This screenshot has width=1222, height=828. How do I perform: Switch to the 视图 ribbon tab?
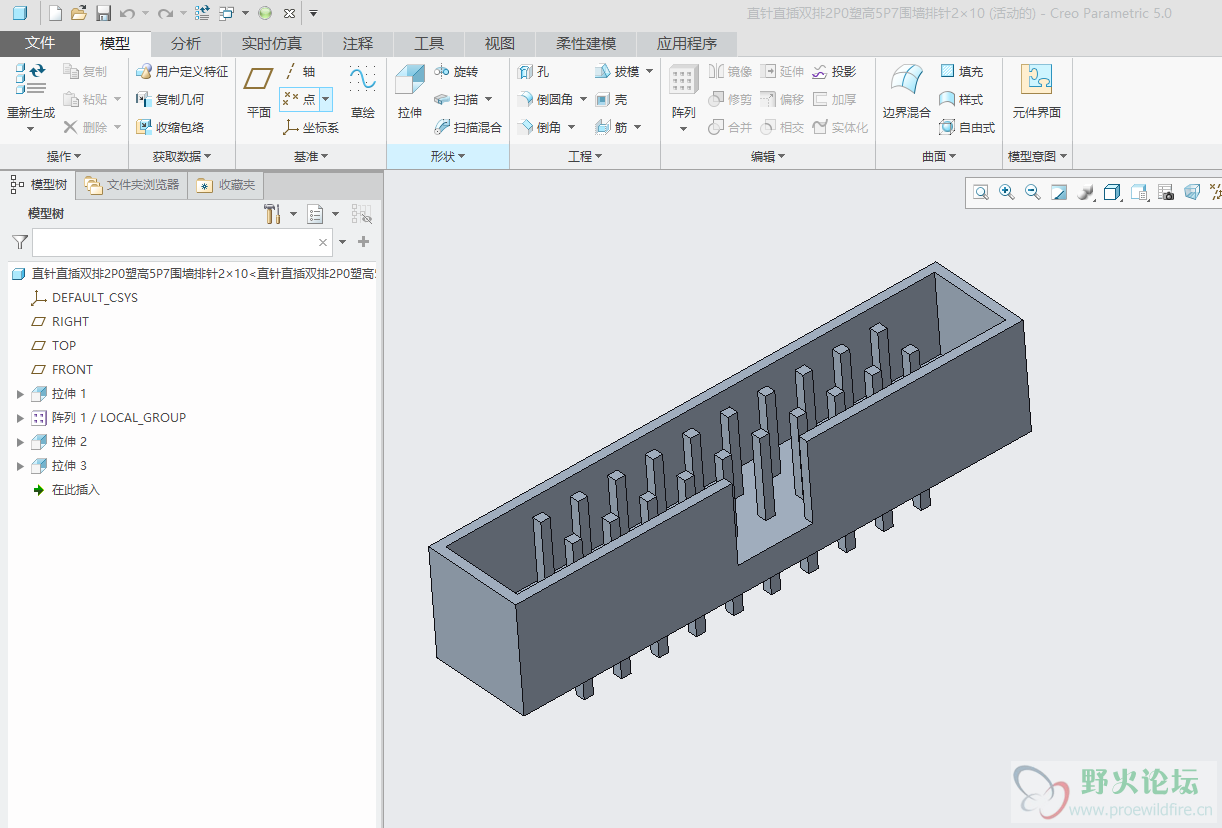(x=500, y=43)
